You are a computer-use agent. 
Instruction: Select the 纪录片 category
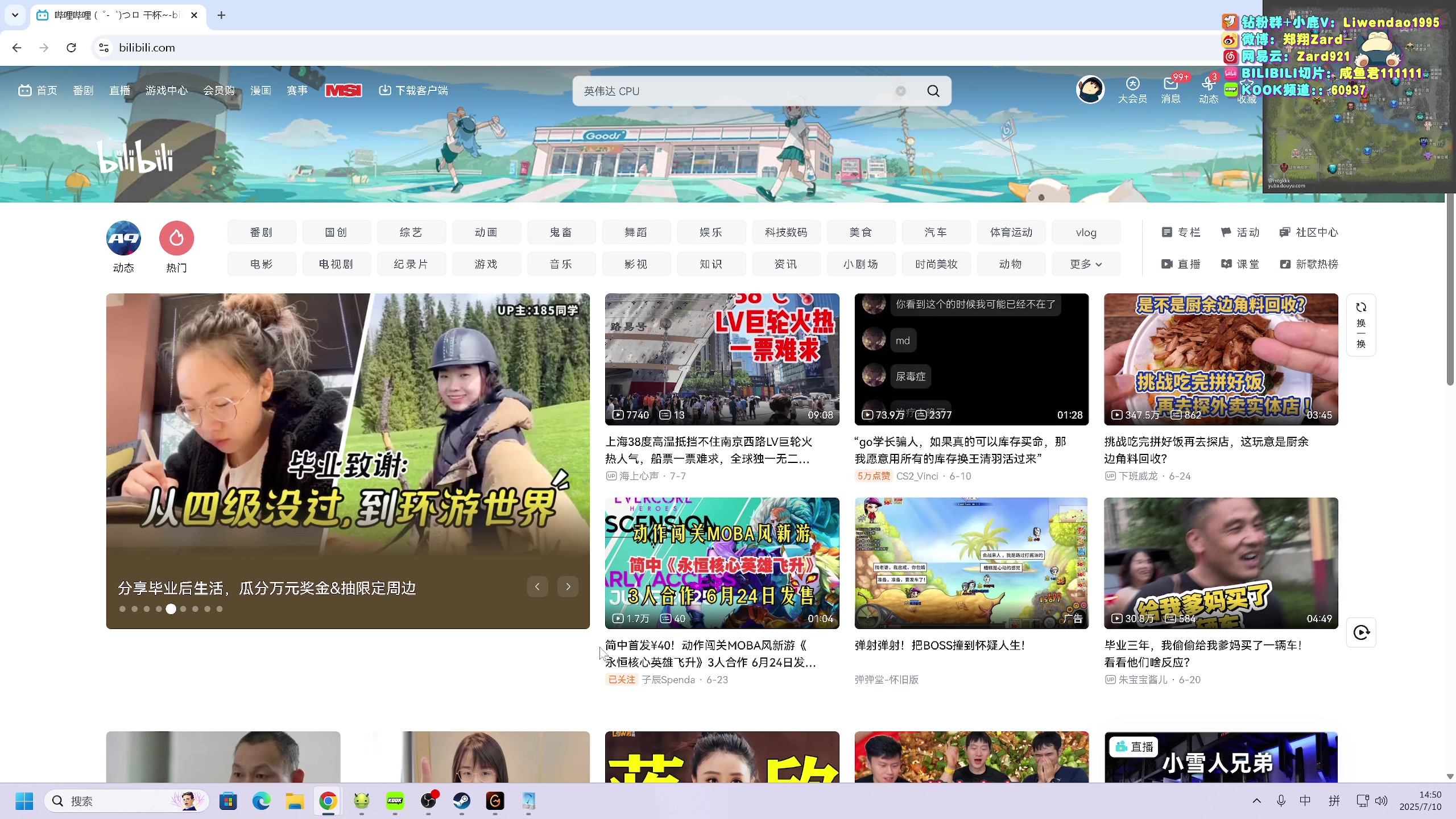click(411, 264)
